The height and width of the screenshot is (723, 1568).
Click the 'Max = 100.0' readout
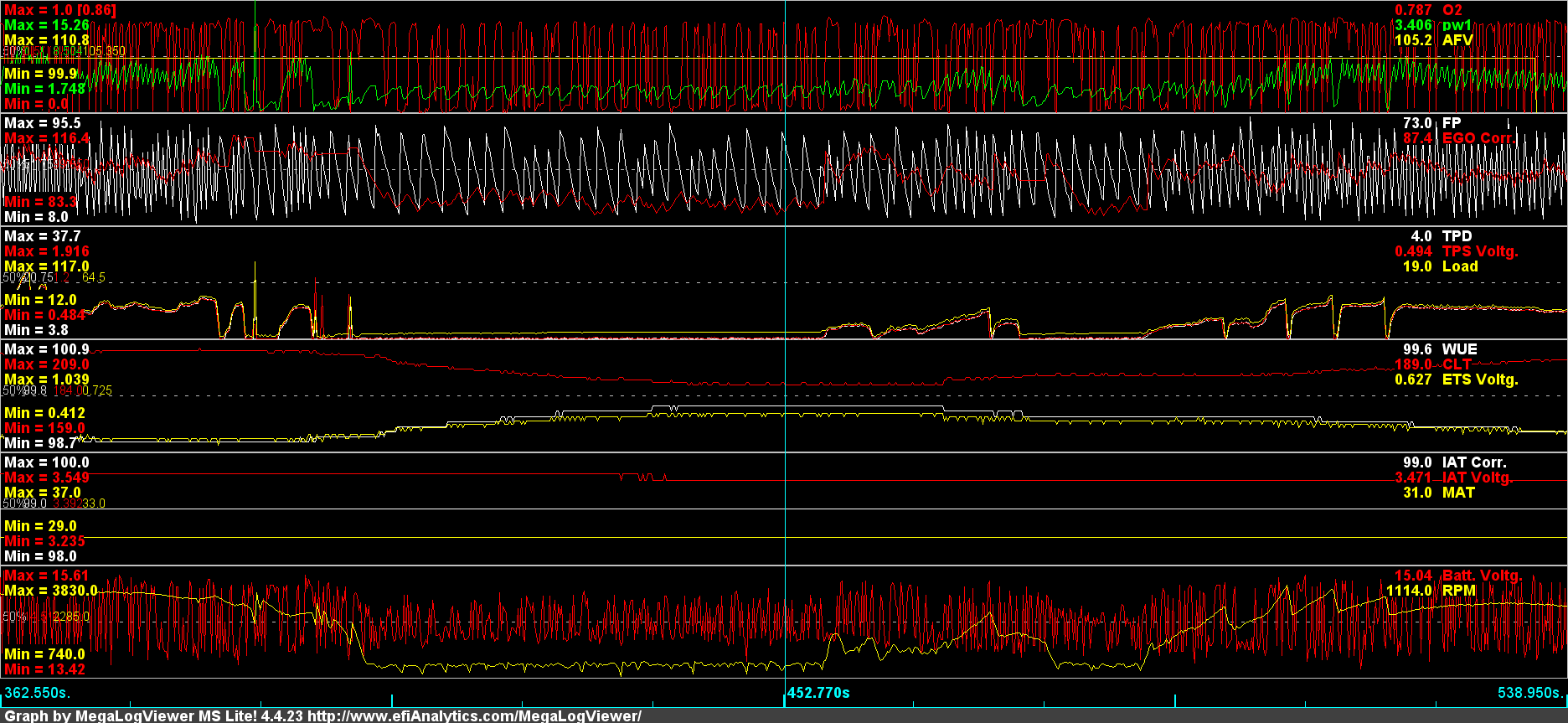46,462
